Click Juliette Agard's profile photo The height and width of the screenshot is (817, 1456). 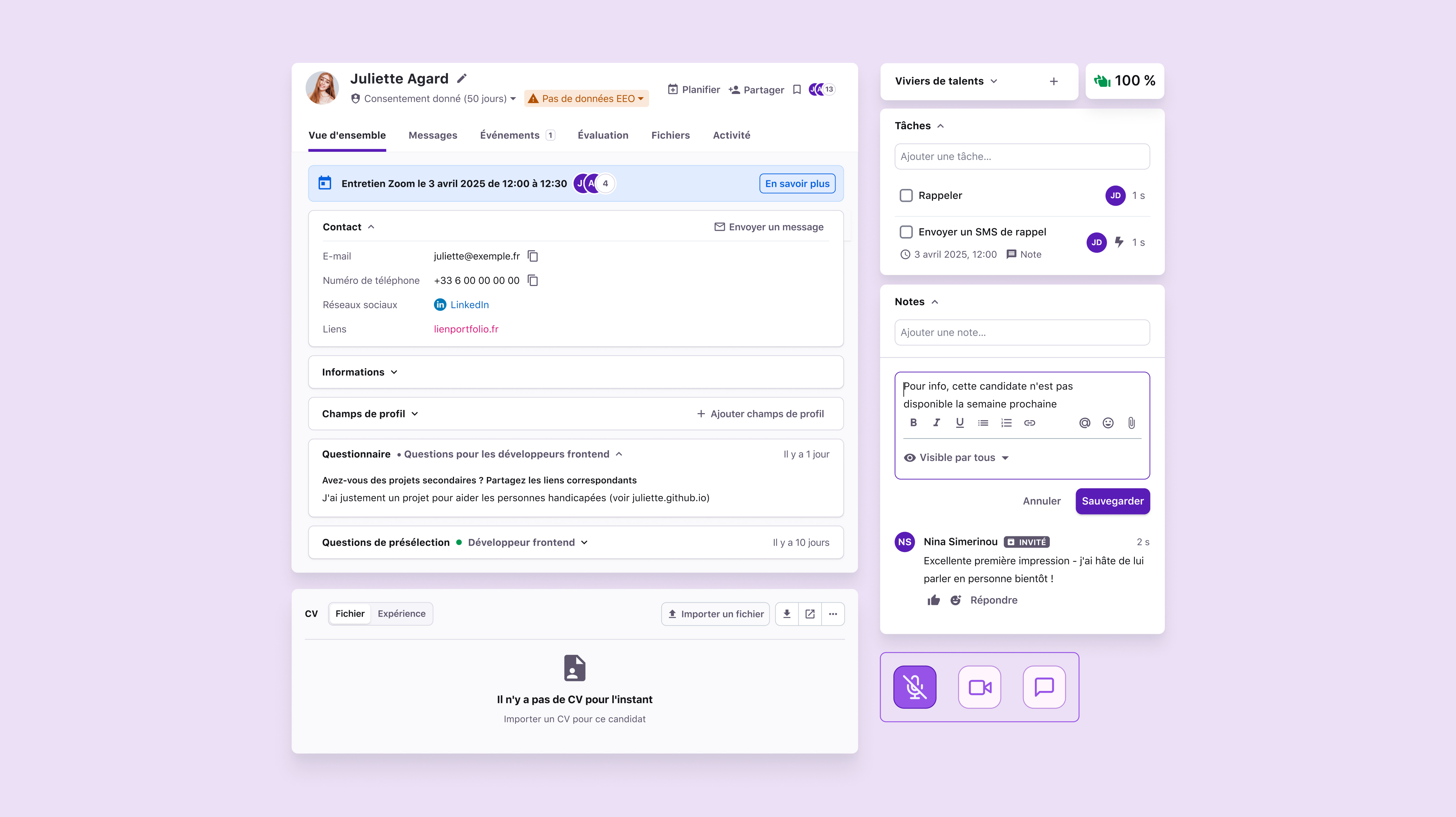(322, 87)
